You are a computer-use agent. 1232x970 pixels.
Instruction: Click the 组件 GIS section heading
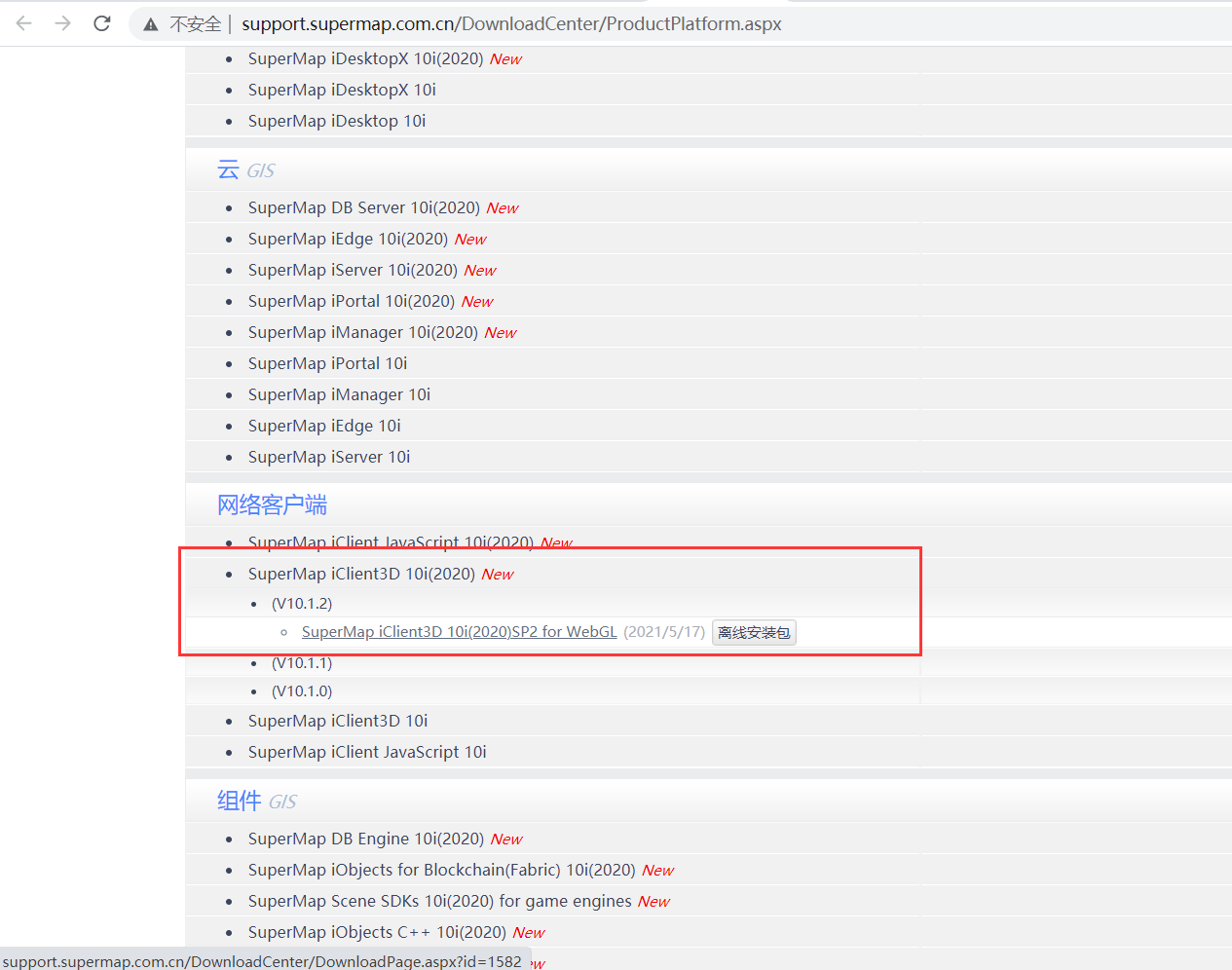pyautogui.click(x=256, y=801)
